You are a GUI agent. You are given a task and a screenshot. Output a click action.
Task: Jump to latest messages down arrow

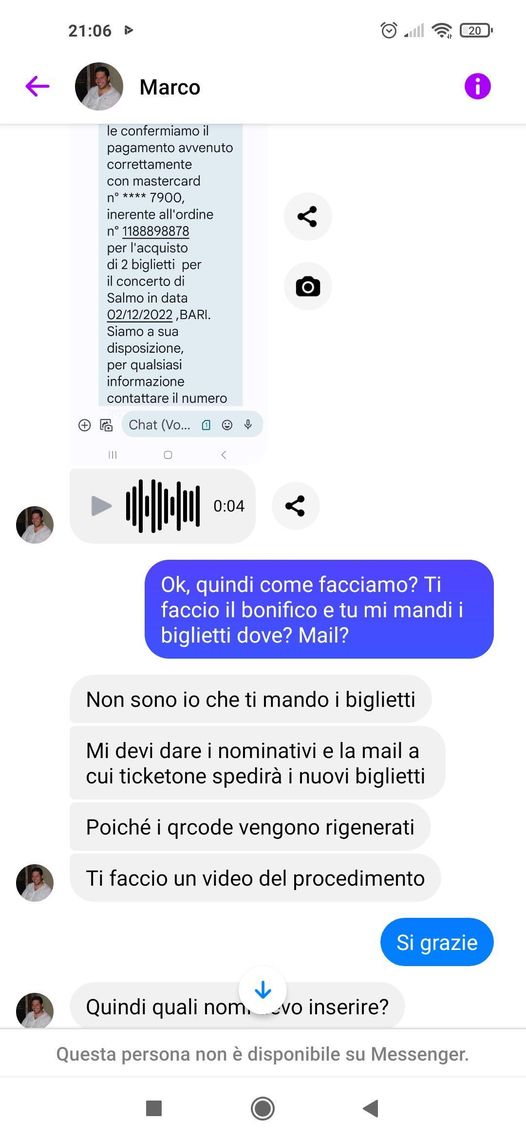[262, 990]
